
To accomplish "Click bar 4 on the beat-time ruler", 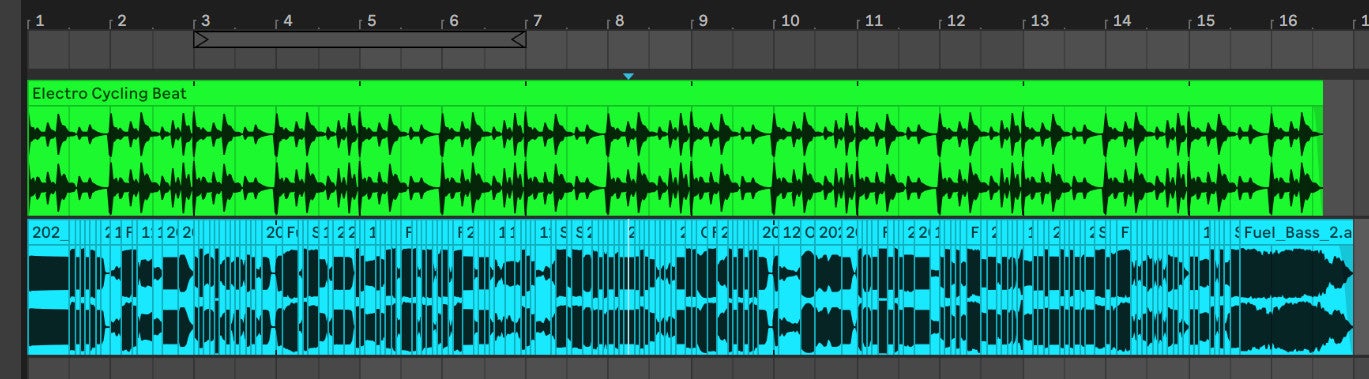I will [x=287, y=20].
